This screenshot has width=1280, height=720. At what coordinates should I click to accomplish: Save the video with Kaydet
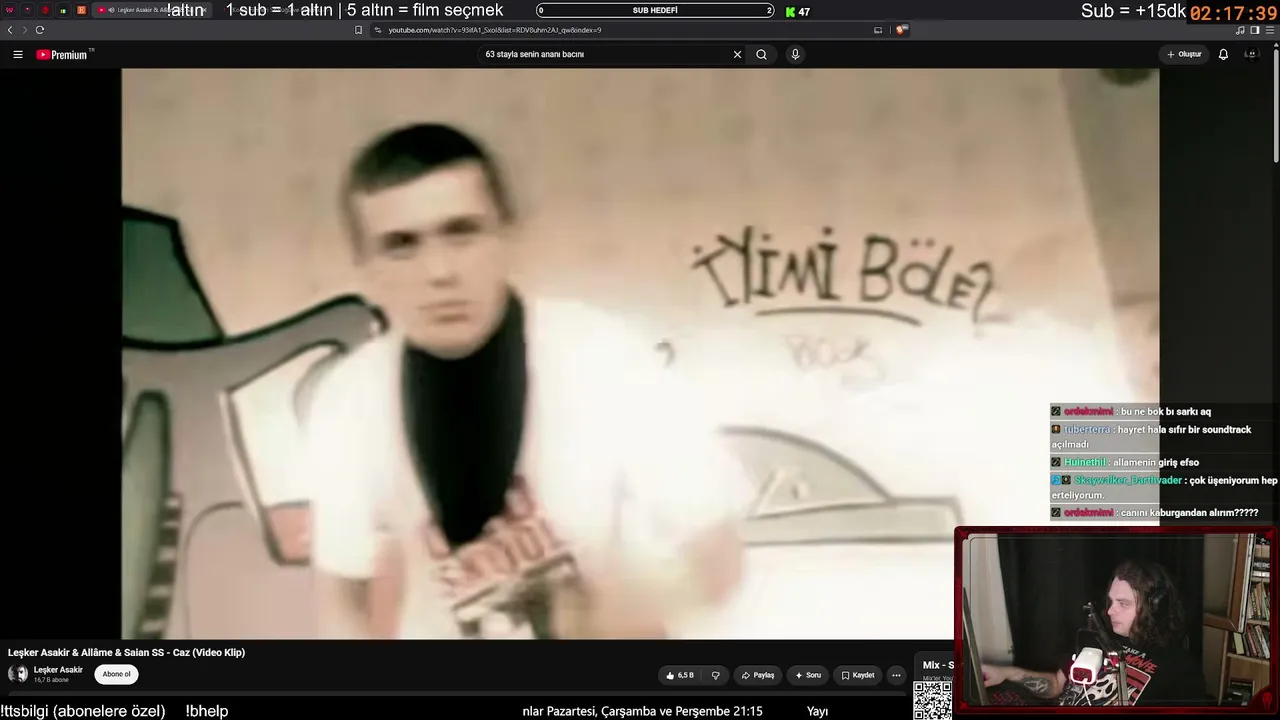point(858,675)
